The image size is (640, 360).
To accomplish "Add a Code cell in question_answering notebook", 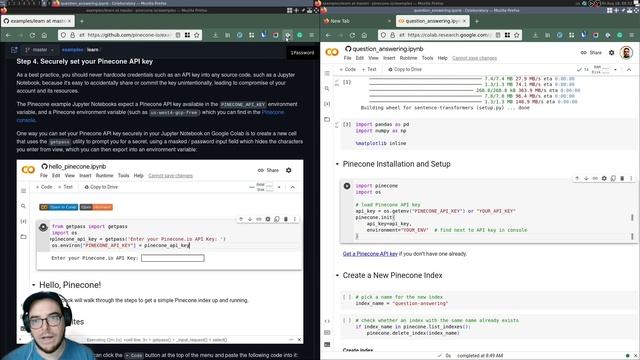I will 347,70.
